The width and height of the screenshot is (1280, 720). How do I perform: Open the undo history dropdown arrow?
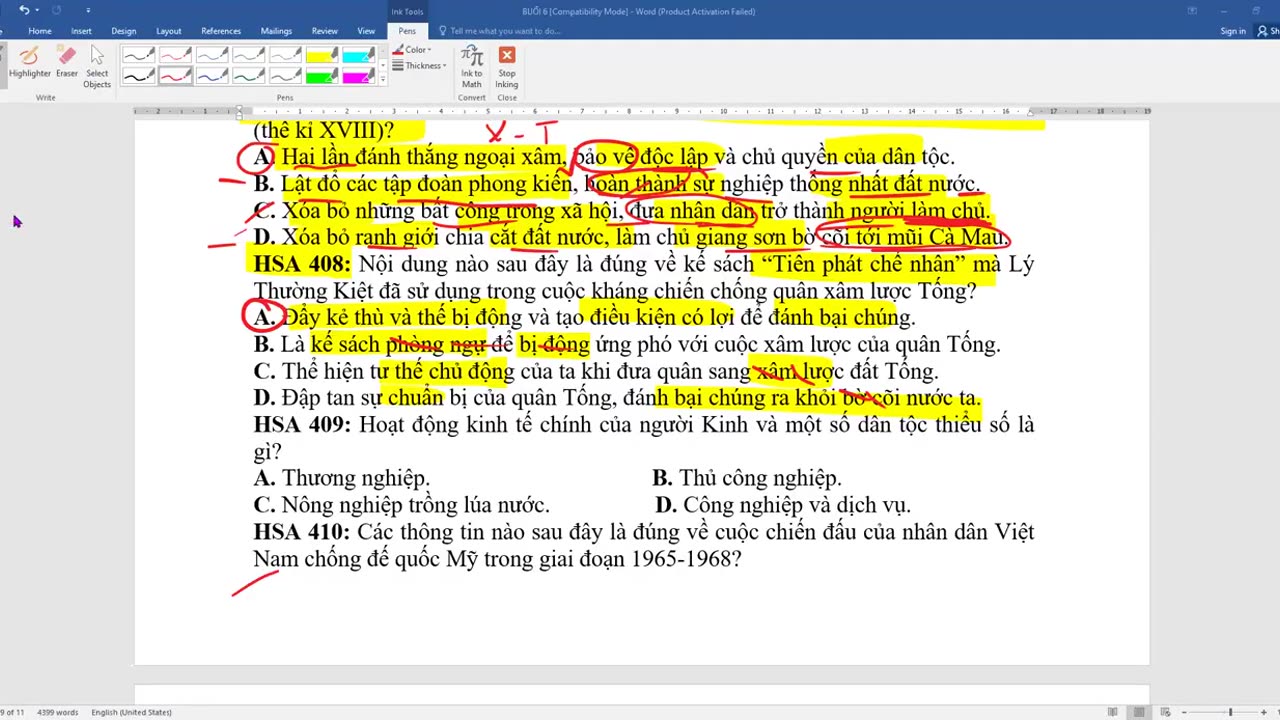36,11
